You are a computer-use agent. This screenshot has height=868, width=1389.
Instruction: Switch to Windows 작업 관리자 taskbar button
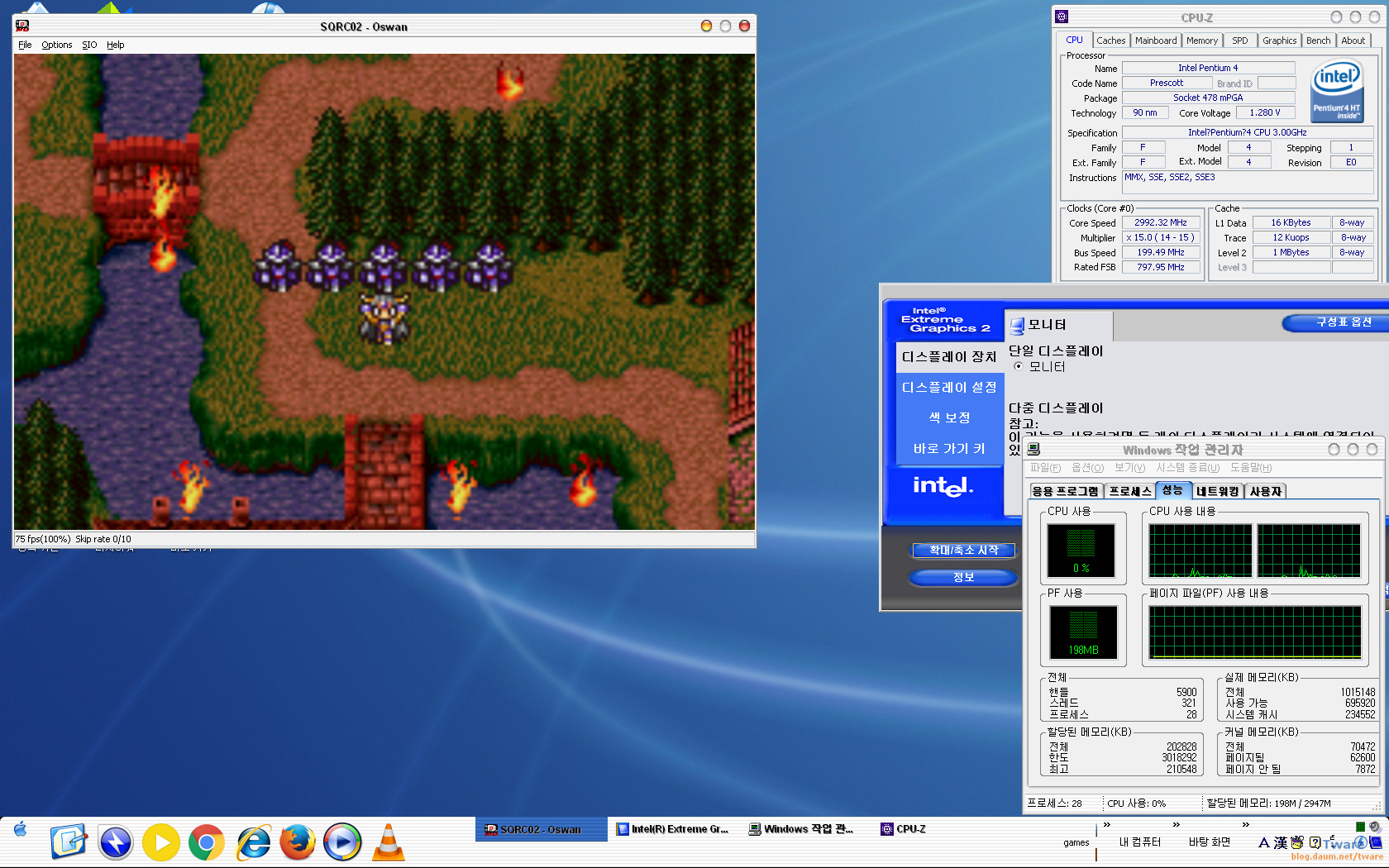pos(806,829)
